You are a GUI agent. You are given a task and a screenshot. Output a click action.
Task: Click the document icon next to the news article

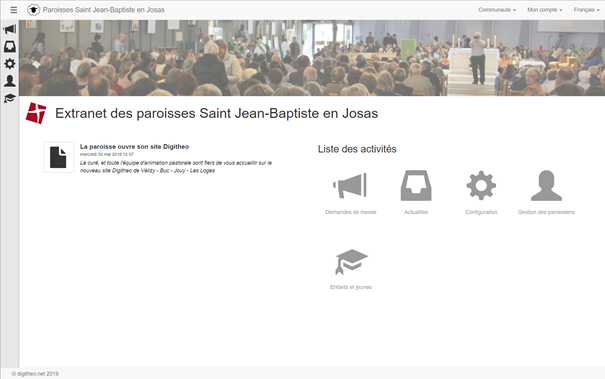tap(58, 157)
